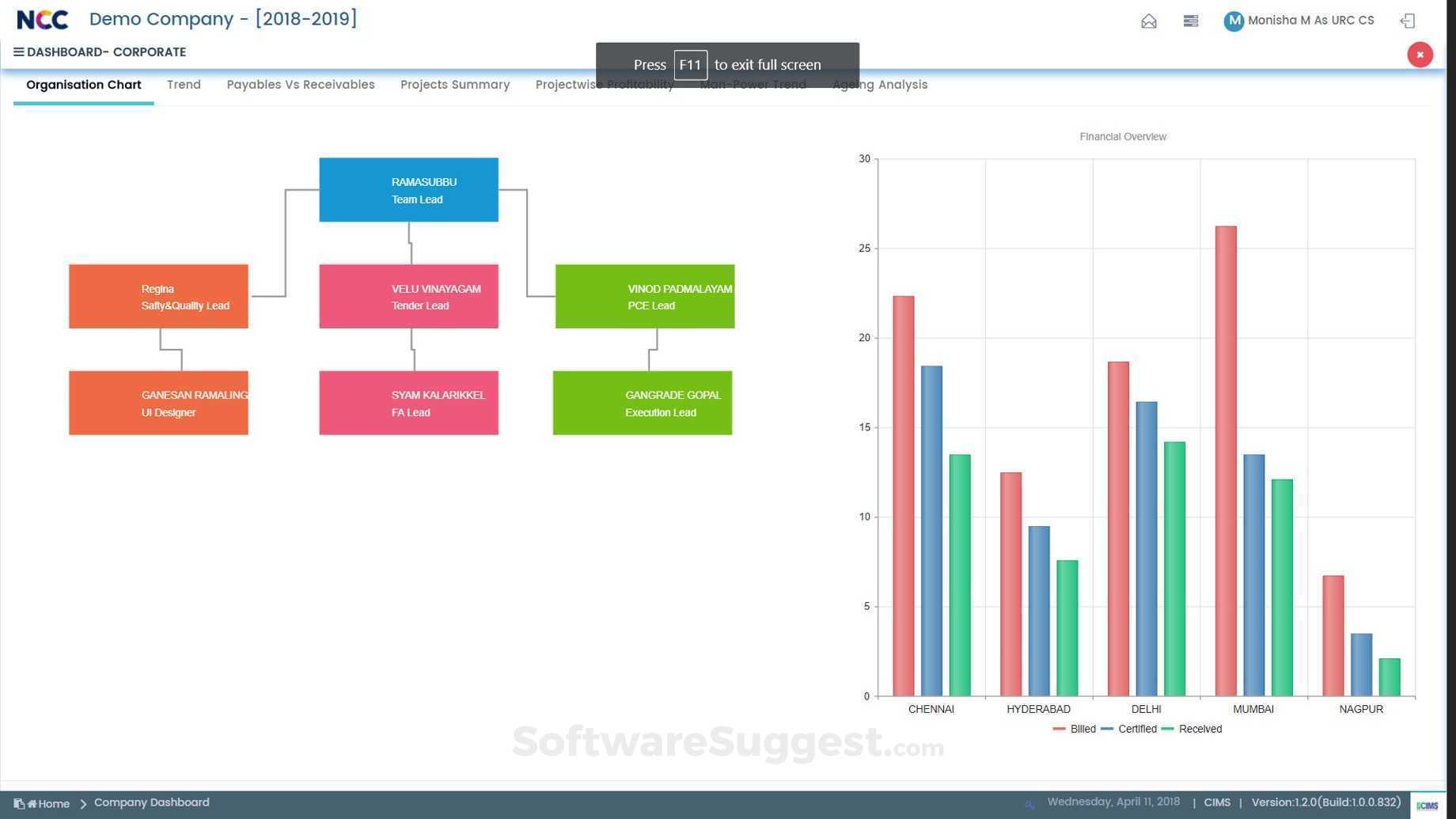Select the VINOD PADMALAYAM PCE Lead node
The image size is (1456, 819).
pyautogui.click(x=645, y=297)
